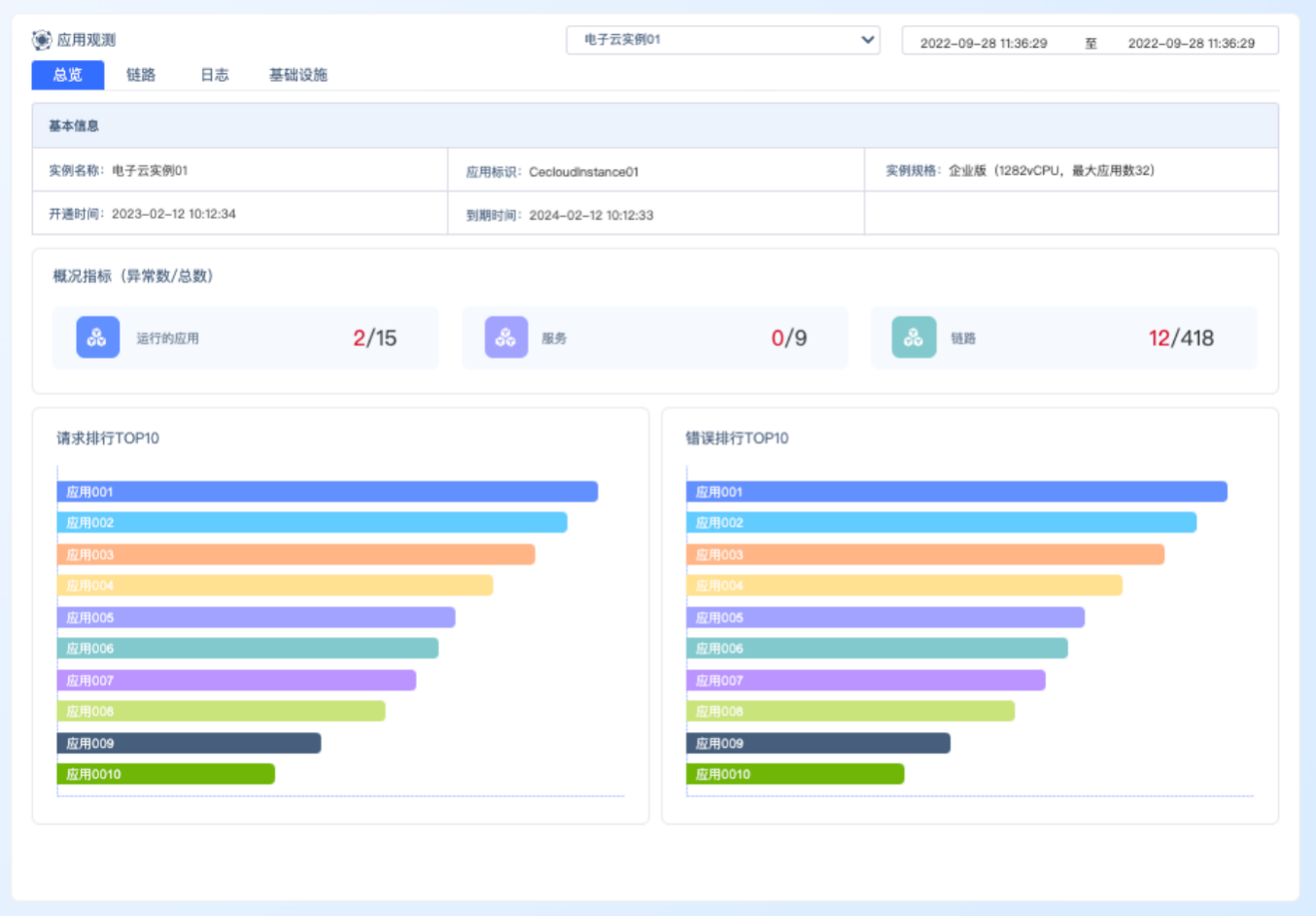Open the 电子云实例01 instance dropdown
Image resolution: width=1316 pixels, height=916 pixels.
pyautogui.click(x=723, y=40)
